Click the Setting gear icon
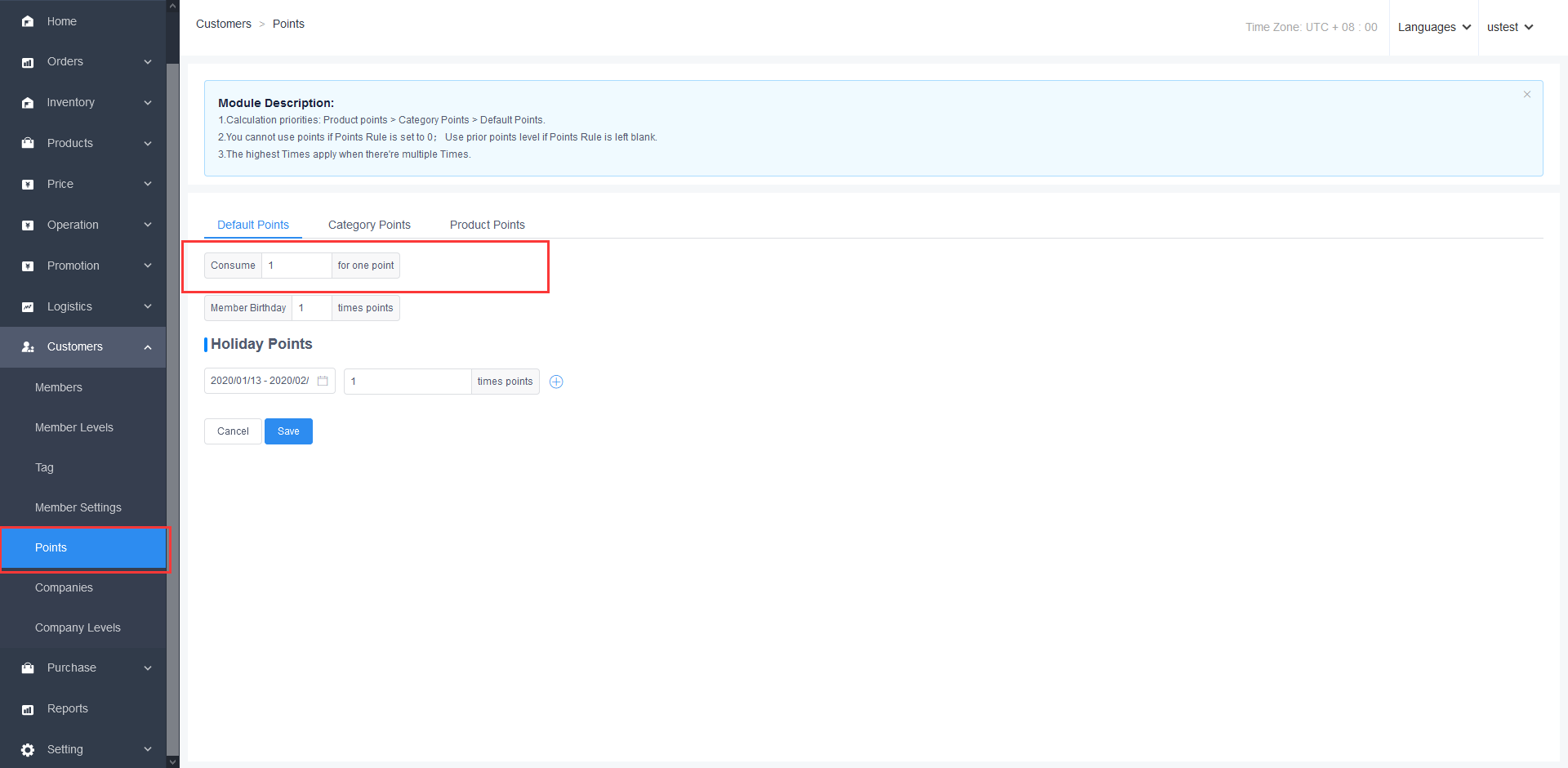 click(28, 750)
